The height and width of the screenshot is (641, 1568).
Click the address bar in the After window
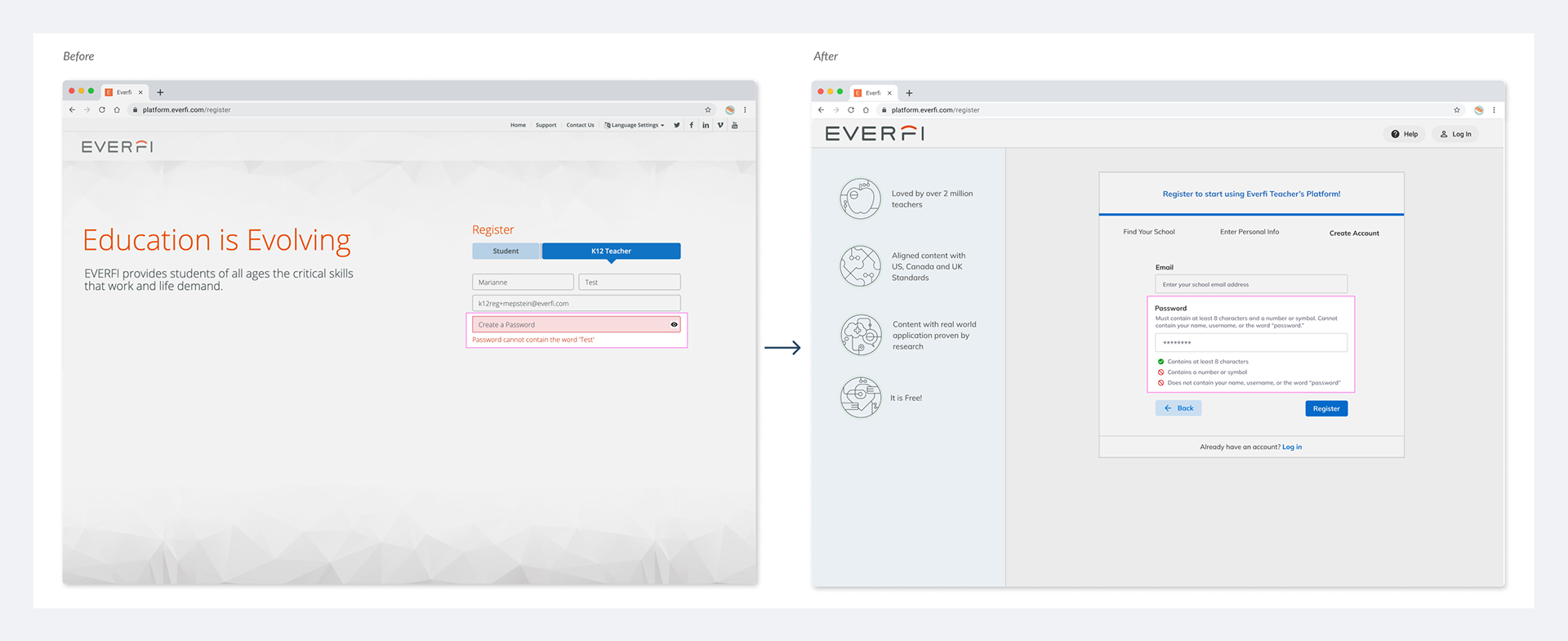click(1169, 109)
